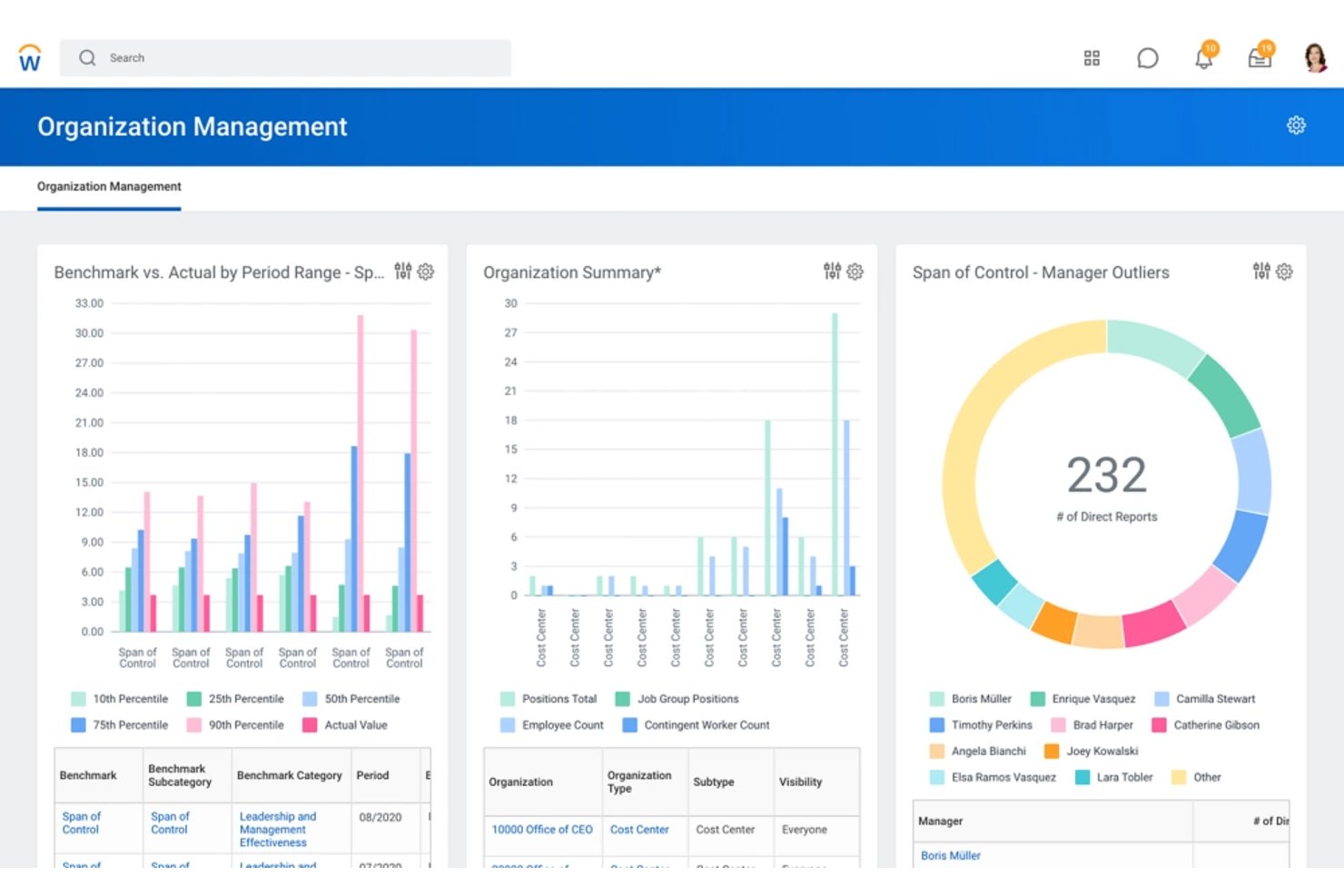The image size is (1344, 896).
Task: Click the Contingent Worker Count legend swatch
Action: point(630,725)
